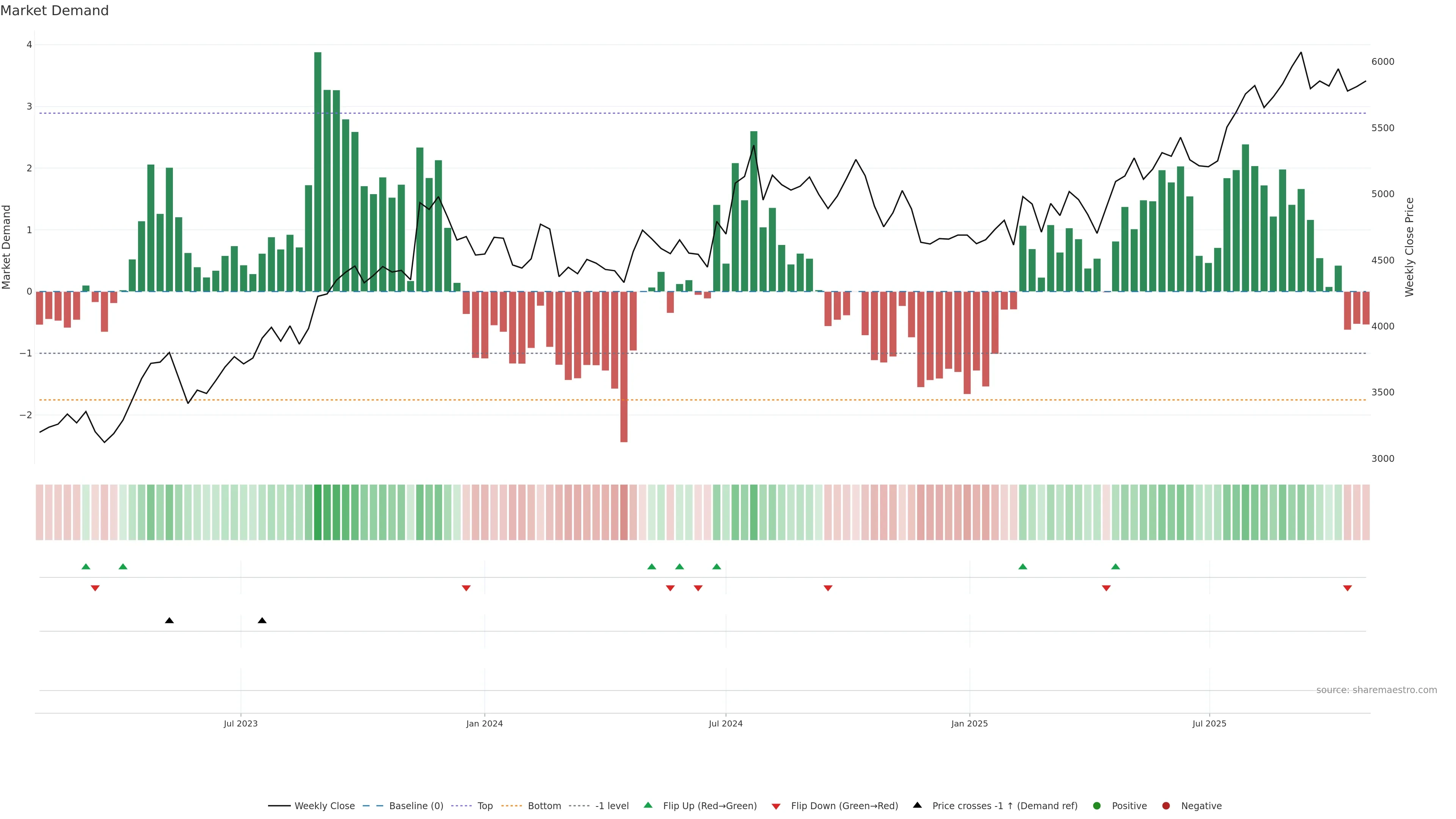Click the darkest green heatmap cell
The height and width of the screenshot is (819, 1456).
coord(318,512)
